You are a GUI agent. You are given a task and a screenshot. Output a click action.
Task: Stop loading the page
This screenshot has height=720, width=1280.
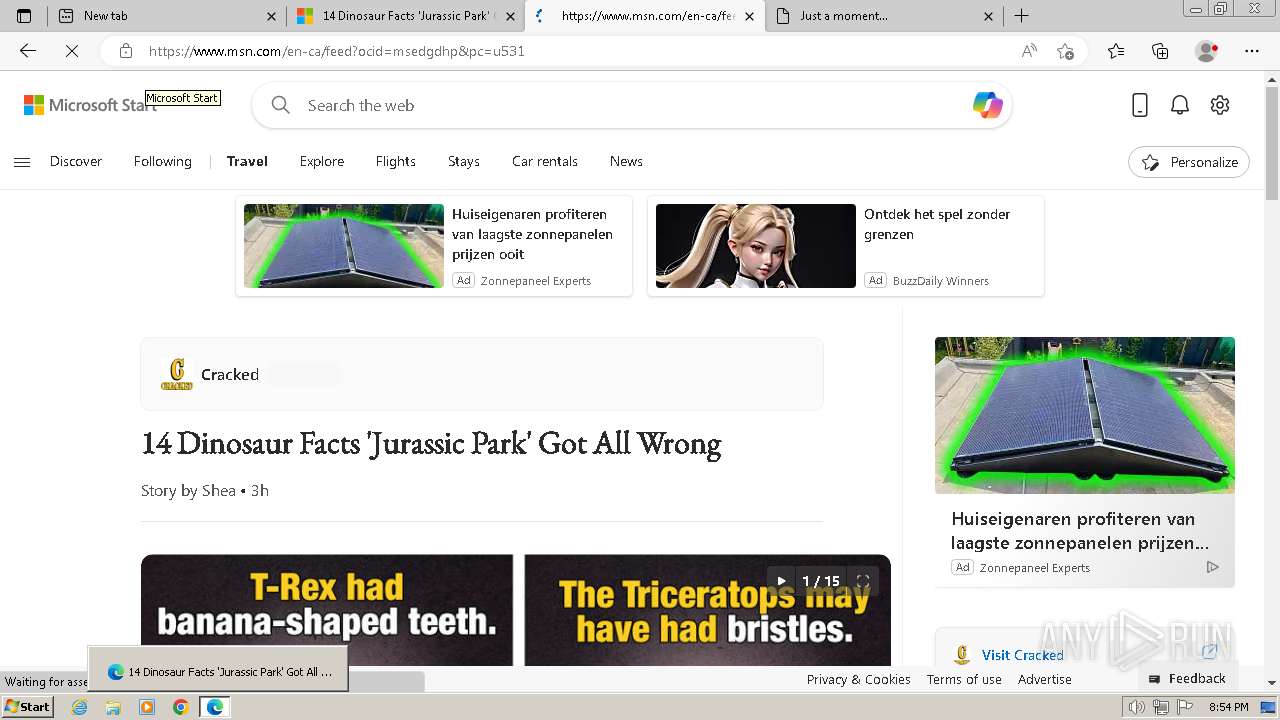click(72, 51)
